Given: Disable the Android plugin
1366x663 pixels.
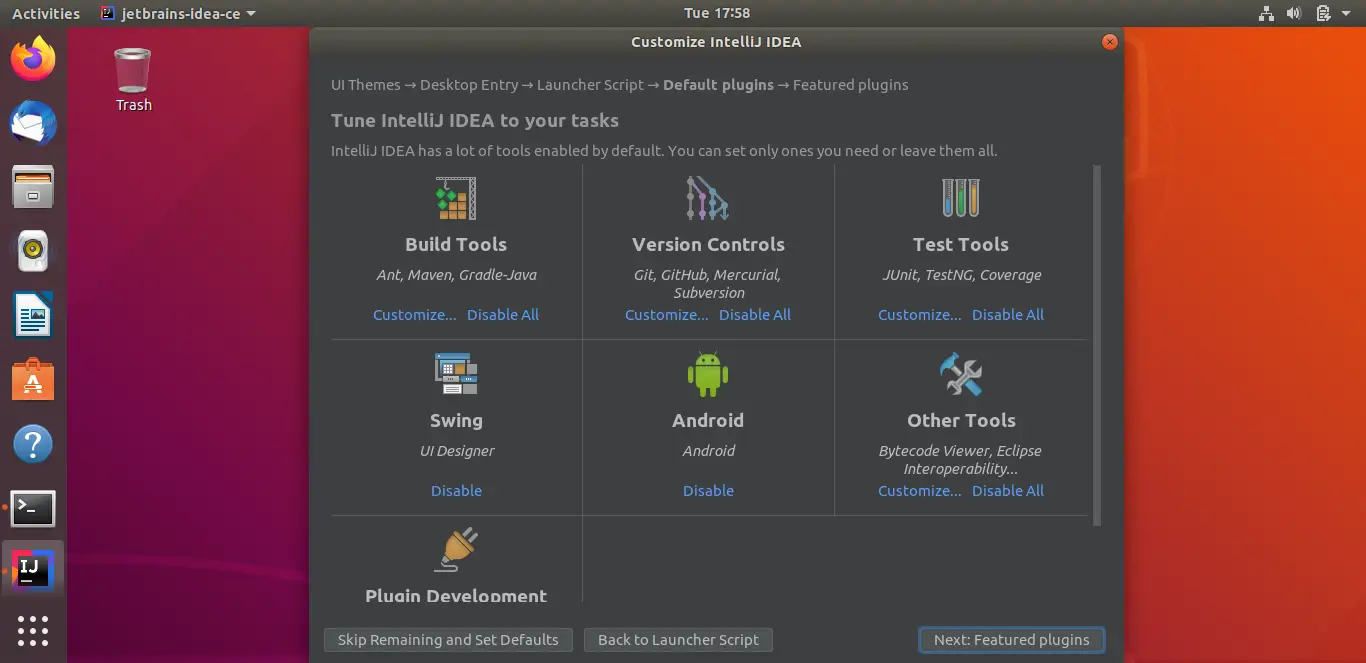Looking at the screenshot, I should (708, 490).
